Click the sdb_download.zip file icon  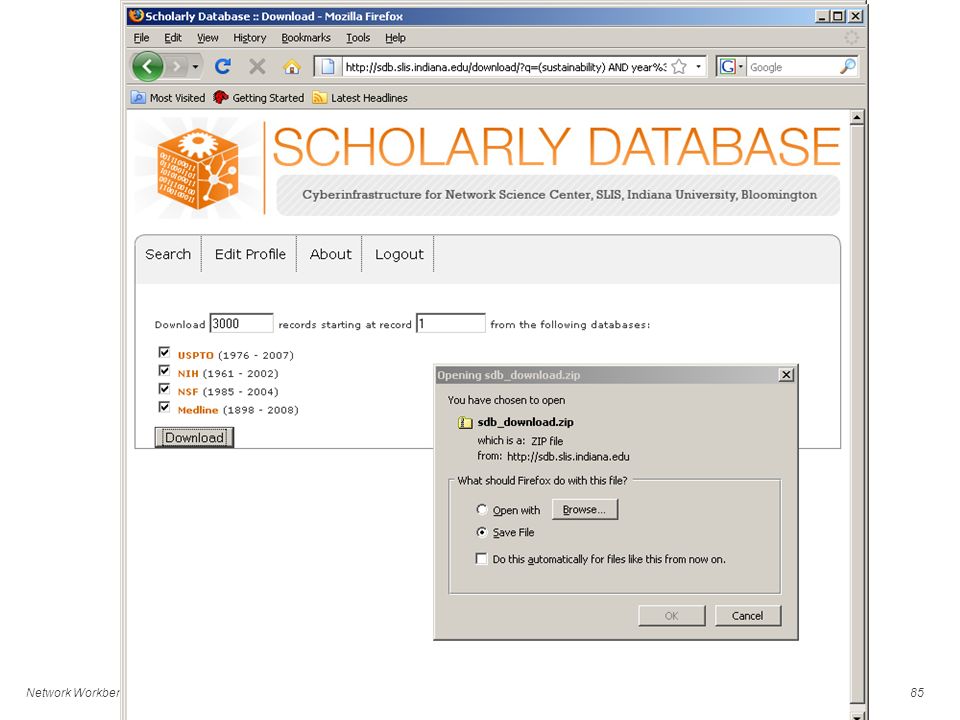[465, 422]
